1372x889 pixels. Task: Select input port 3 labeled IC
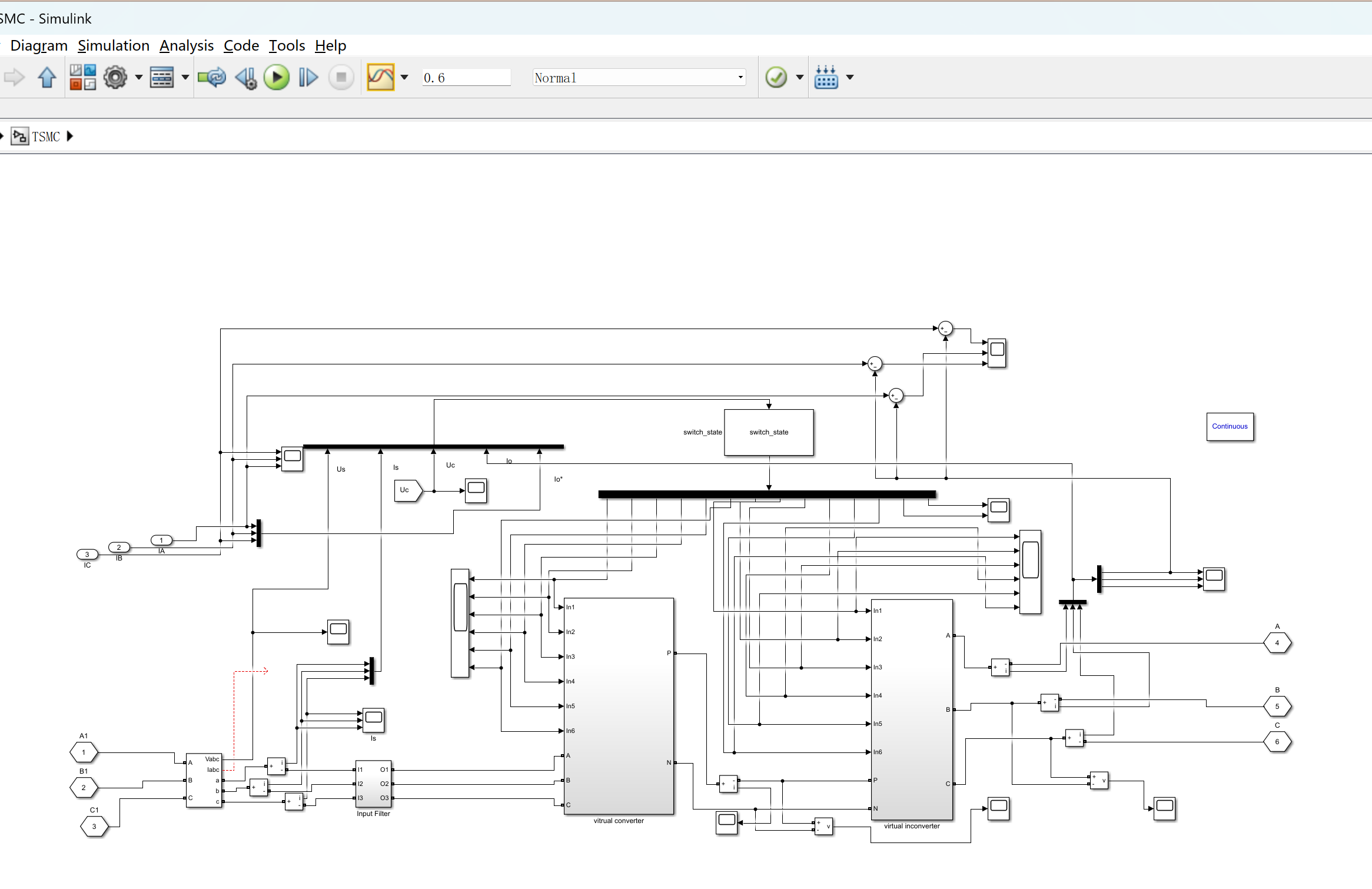(87, 554)
